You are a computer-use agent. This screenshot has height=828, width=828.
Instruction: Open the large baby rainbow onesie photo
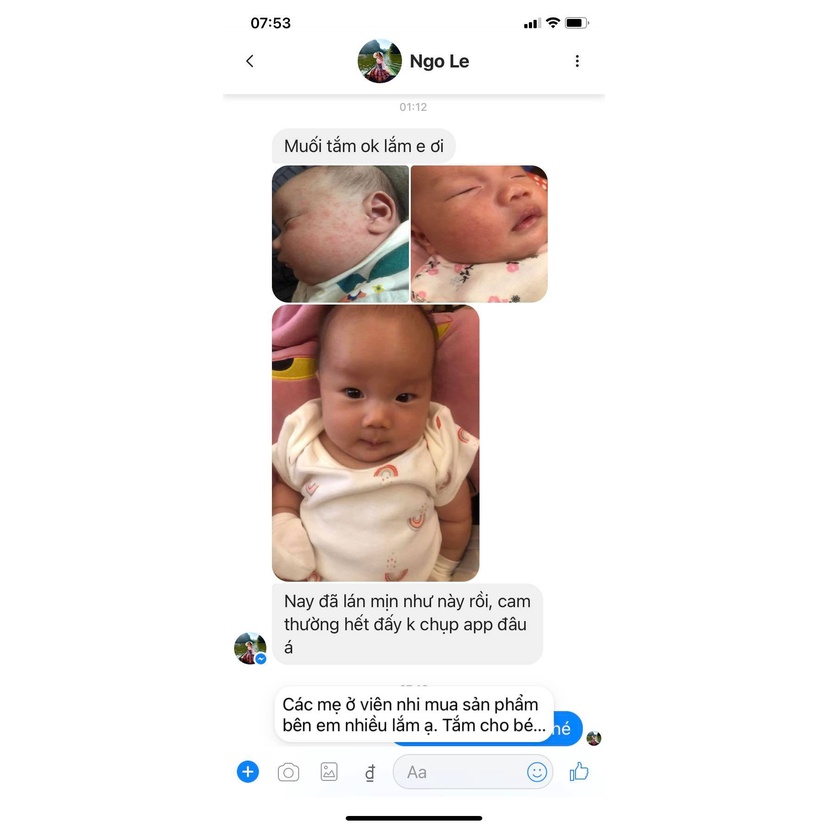coord(375,443)
